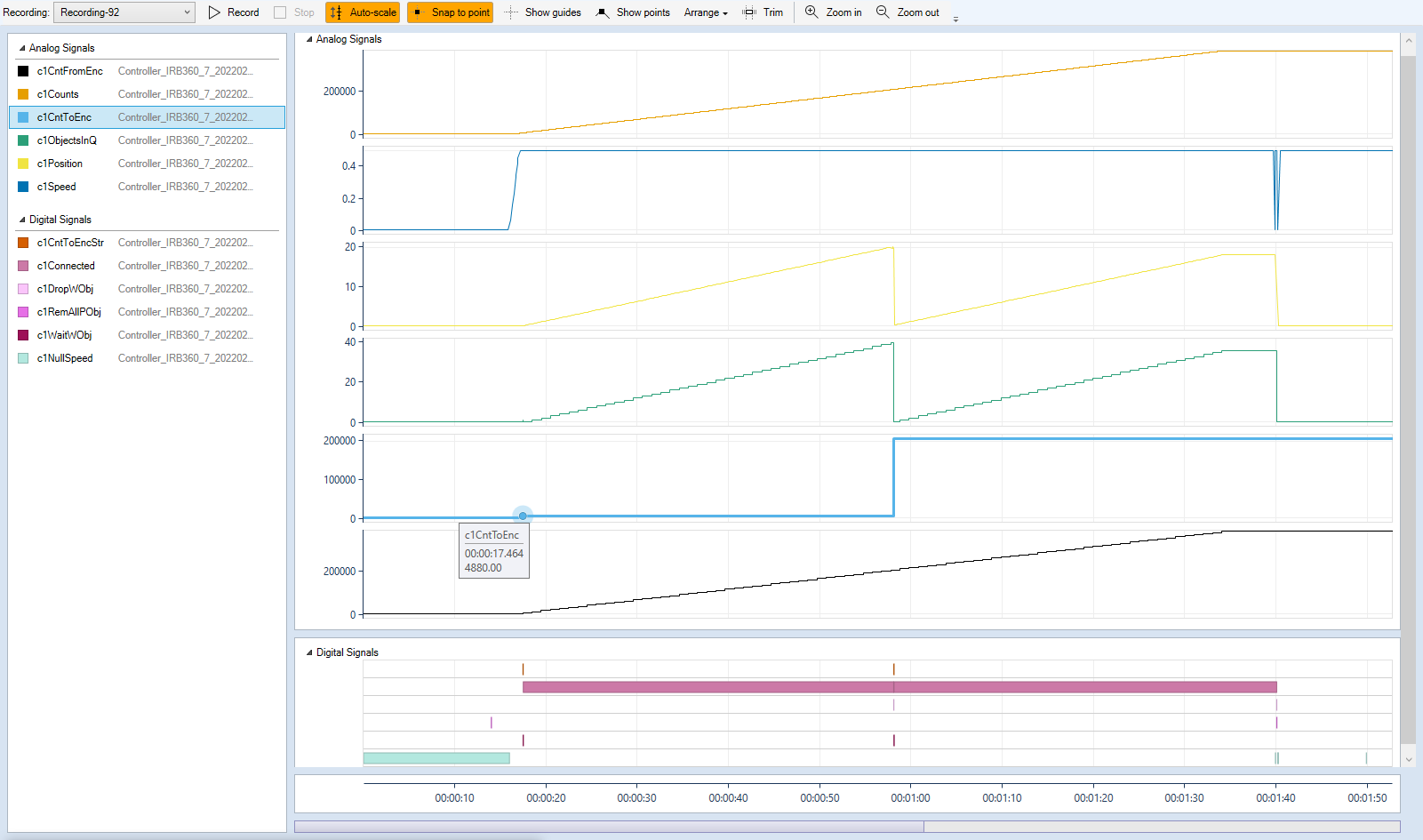Select the c1Counts signal row
The width and height of the screenshot is (1423, 840).
147,94
